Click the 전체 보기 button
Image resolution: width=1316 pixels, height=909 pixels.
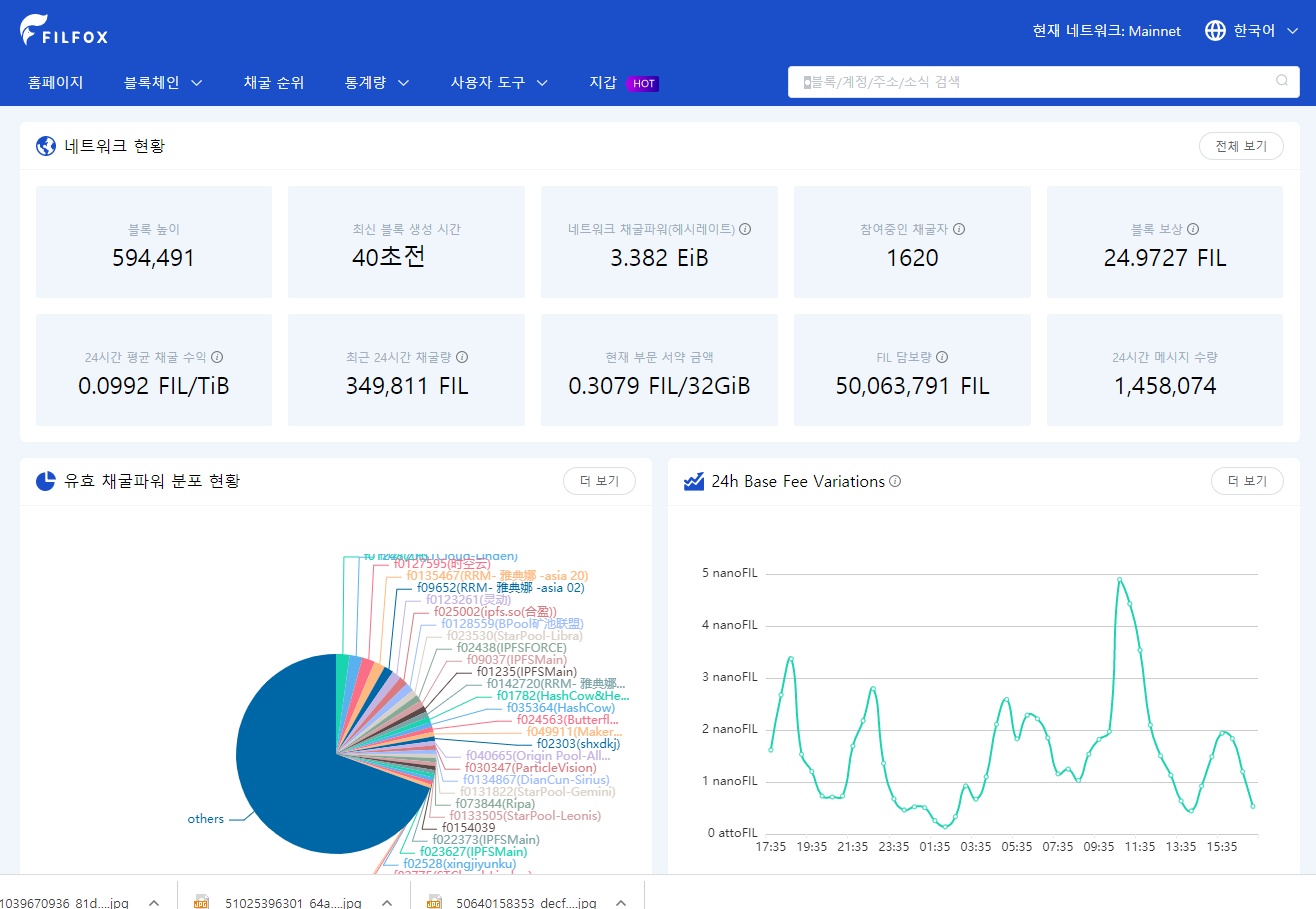pyautogui.click(x=1241, y=145)
